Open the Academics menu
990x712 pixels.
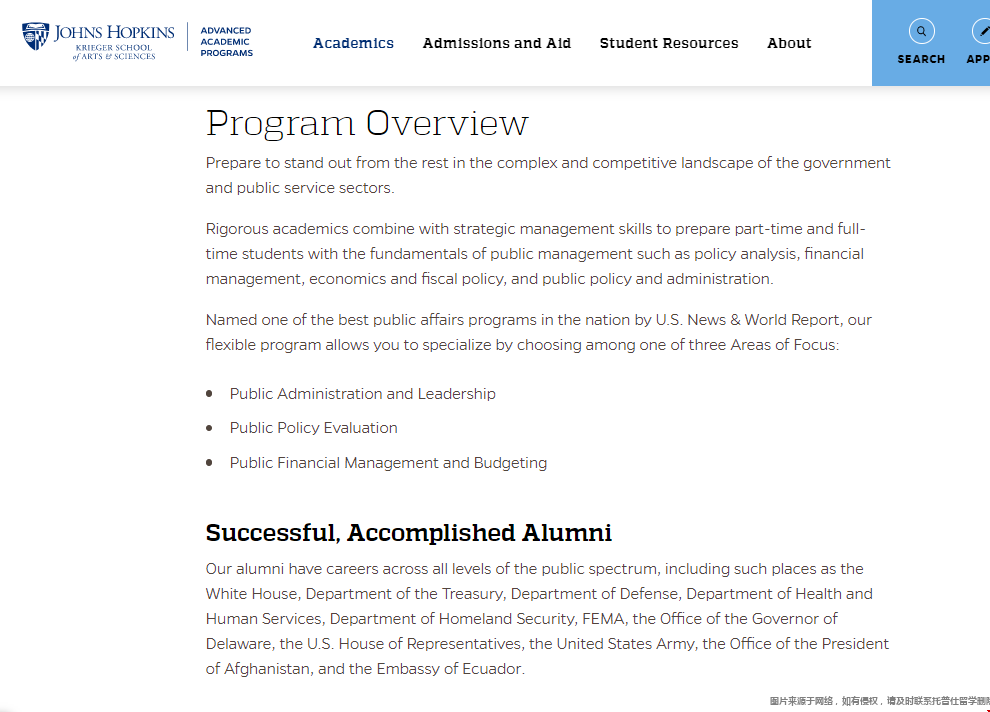(x=353, y=43)
